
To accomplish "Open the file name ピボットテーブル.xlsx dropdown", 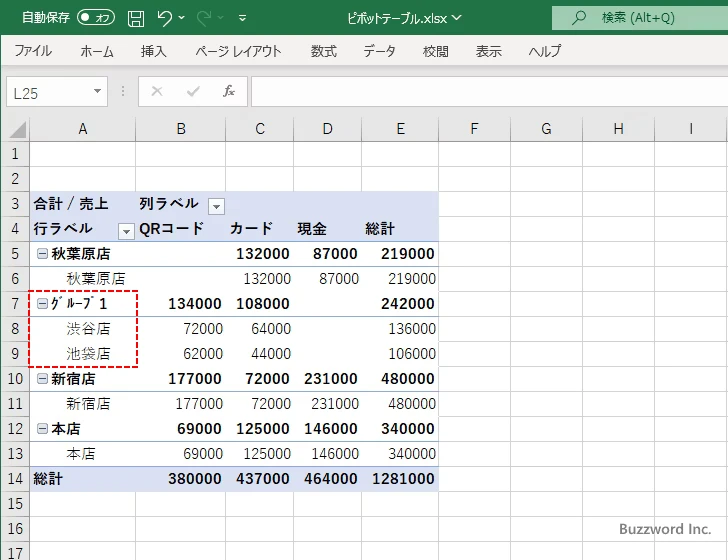I will [x=457, y=18].
